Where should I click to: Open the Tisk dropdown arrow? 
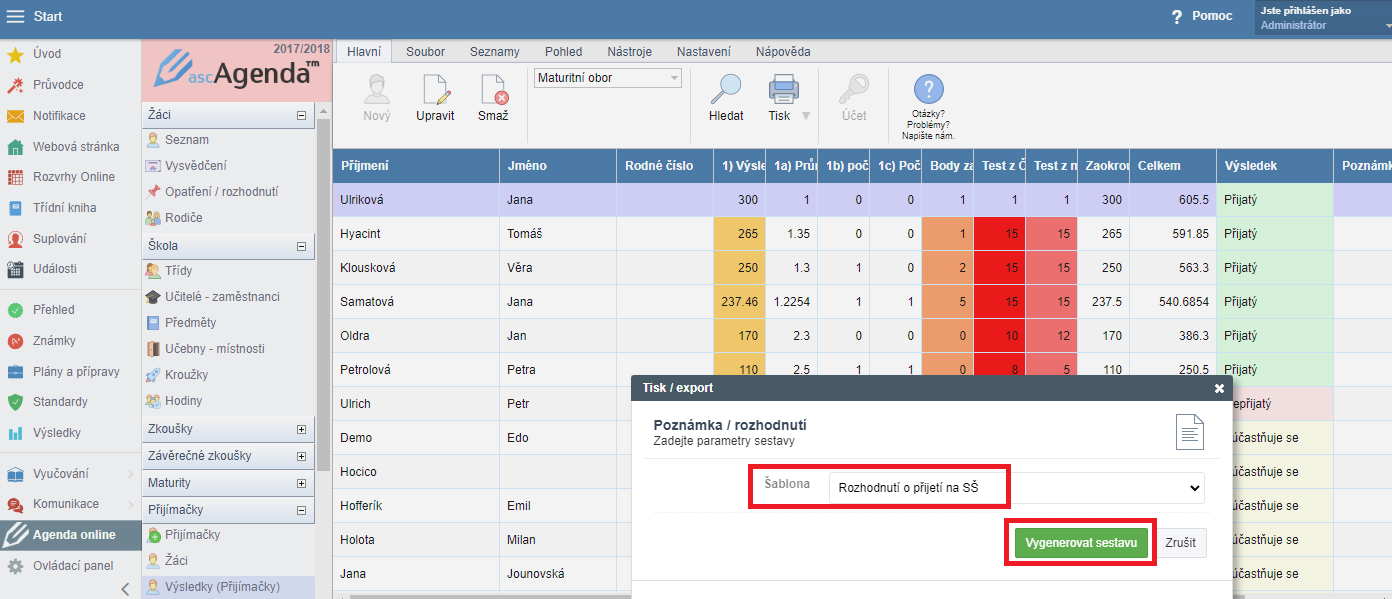click(806, 116)
